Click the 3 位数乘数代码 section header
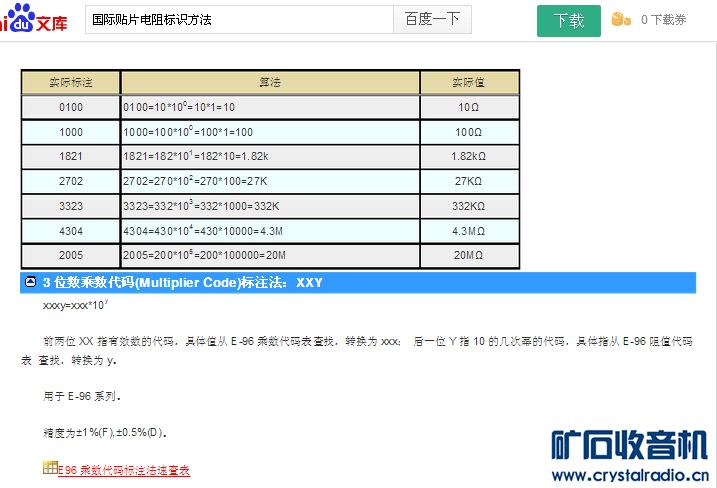Viewport: 717px width, 488px height. click(358, 282)
